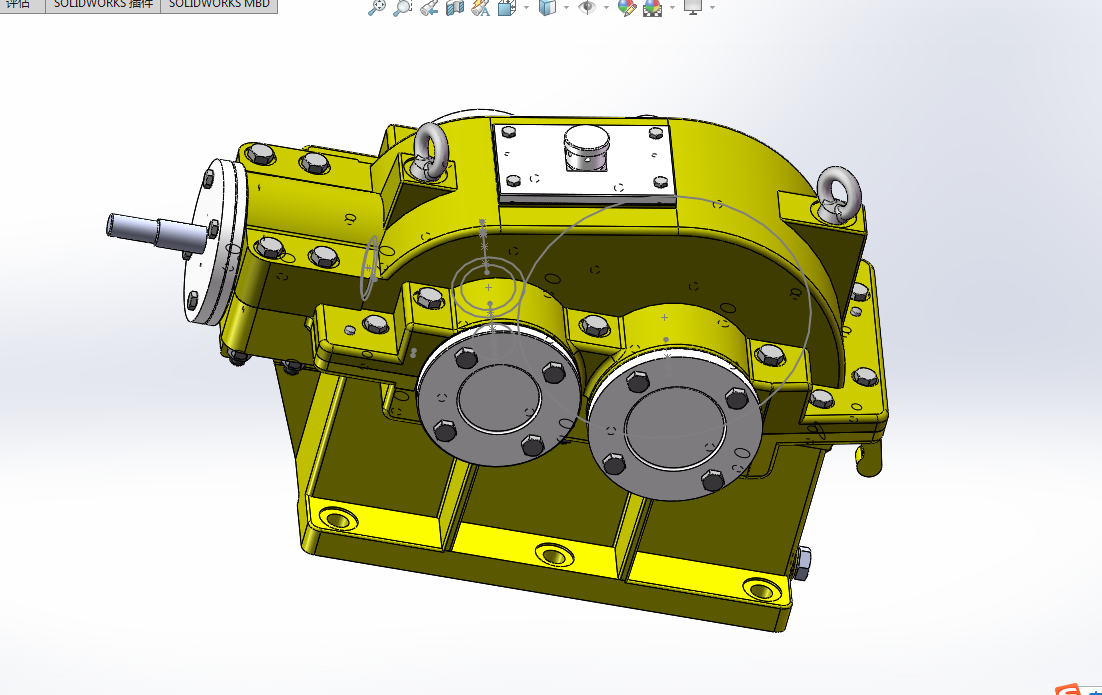Select the Zoom to Area tool
This screenshot has width=1102, height=695.
402,7
